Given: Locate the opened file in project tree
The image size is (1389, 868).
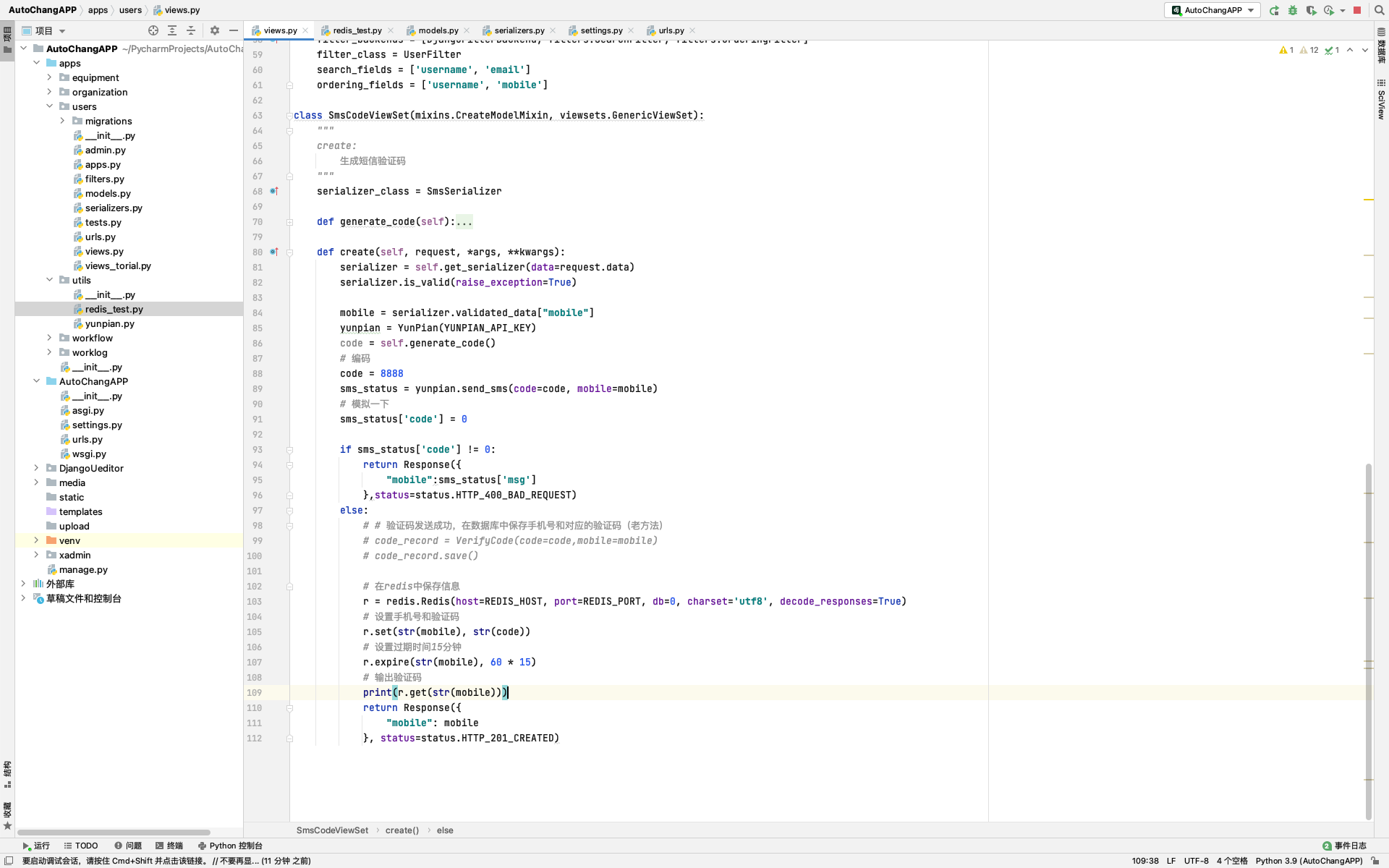Looking at the screenshot, I should tap(153, 30).
